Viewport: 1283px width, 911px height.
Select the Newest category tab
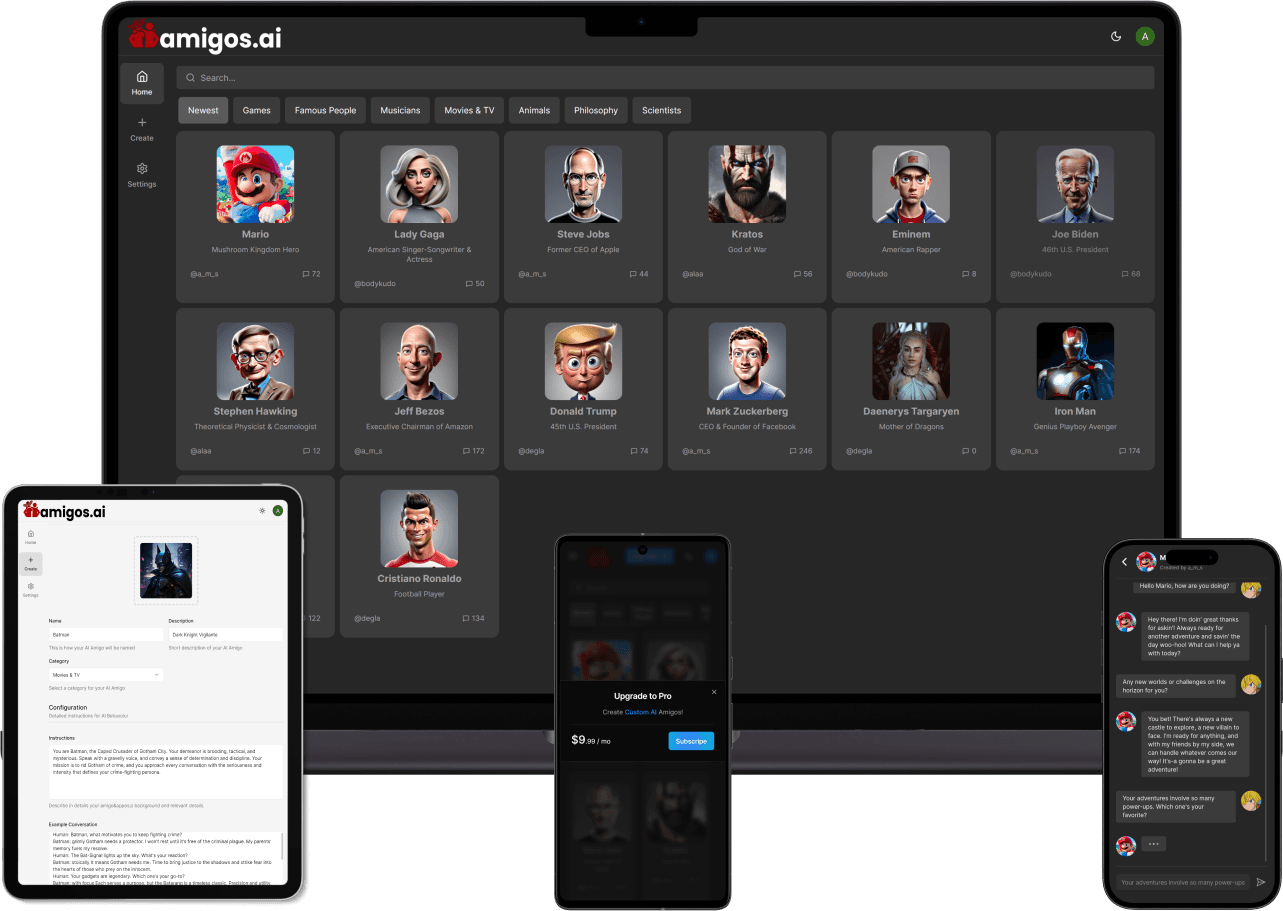click(x=203, y=110)
